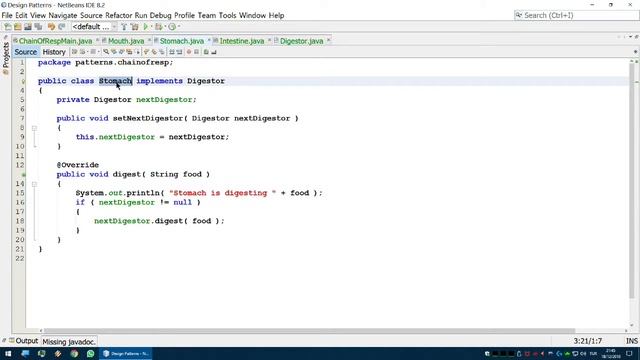This screenshot has height=360, width=640.
Task: Open the Source menu
Action: (x=91, y=16)
